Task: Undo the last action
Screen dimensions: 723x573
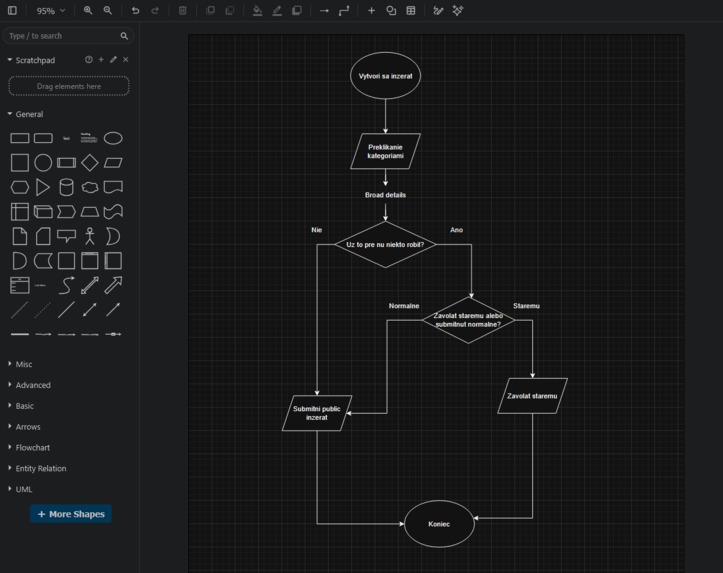Action: click(135, 10)
